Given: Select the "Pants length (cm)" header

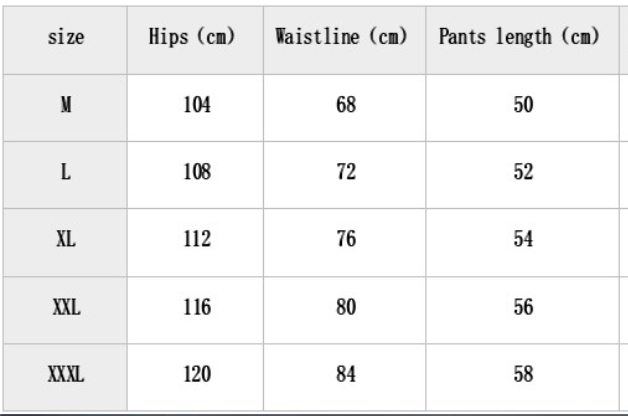Looking at the screenshot, I should pos(519,38).
